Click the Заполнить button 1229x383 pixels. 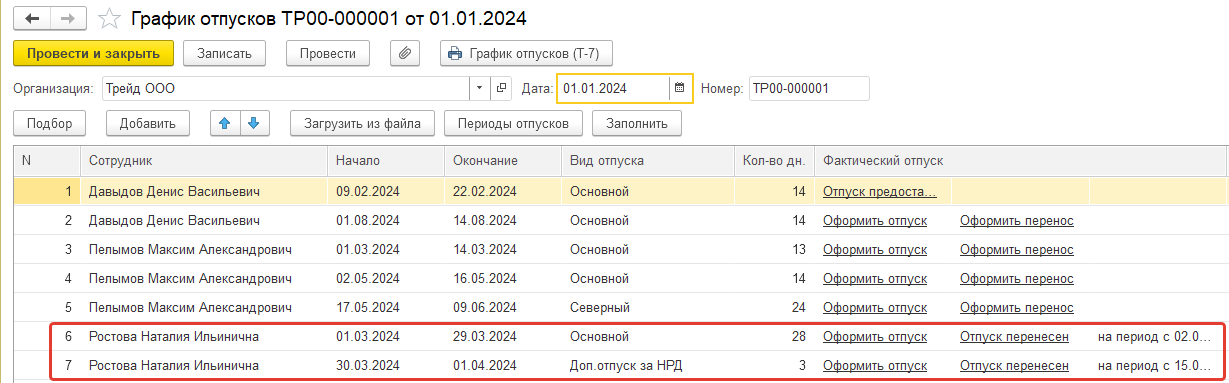[637, 123]
